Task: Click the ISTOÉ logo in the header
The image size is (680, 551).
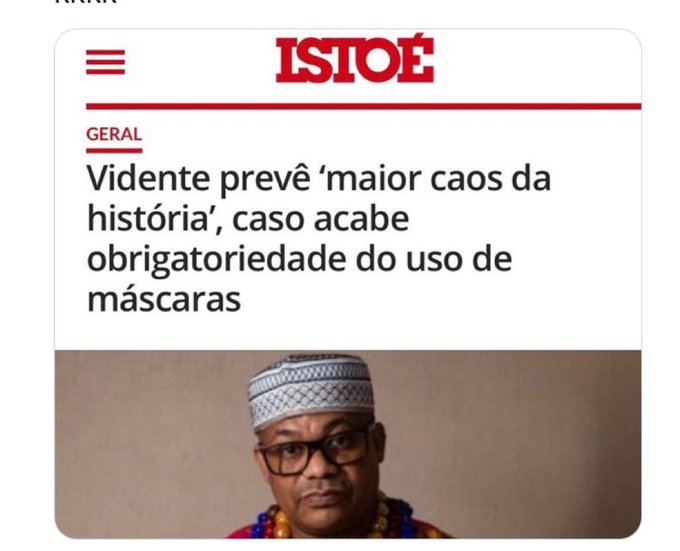Action: [x=355, y=59]
